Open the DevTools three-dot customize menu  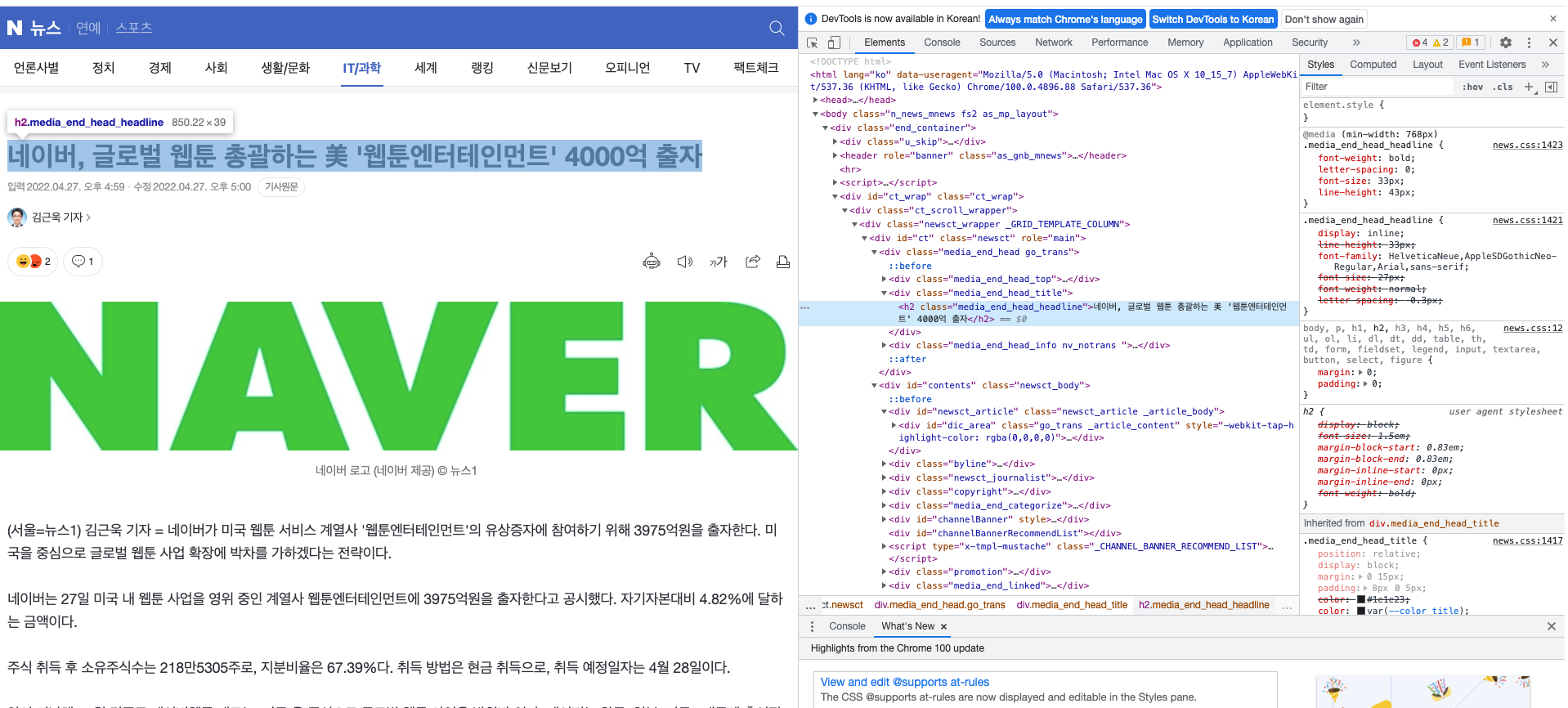tap(1529, 43)
